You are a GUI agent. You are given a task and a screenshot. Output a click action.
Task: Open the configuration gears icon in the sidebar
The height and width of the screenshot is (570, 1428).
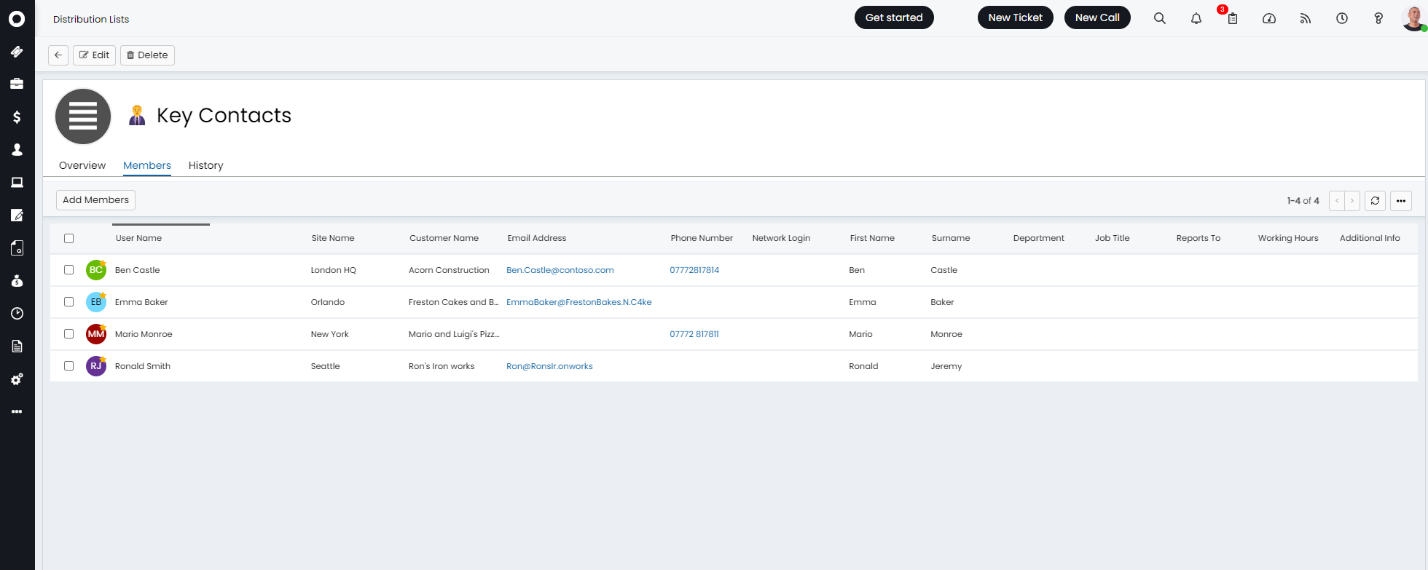pyautogui.click(x=17, y=379)
